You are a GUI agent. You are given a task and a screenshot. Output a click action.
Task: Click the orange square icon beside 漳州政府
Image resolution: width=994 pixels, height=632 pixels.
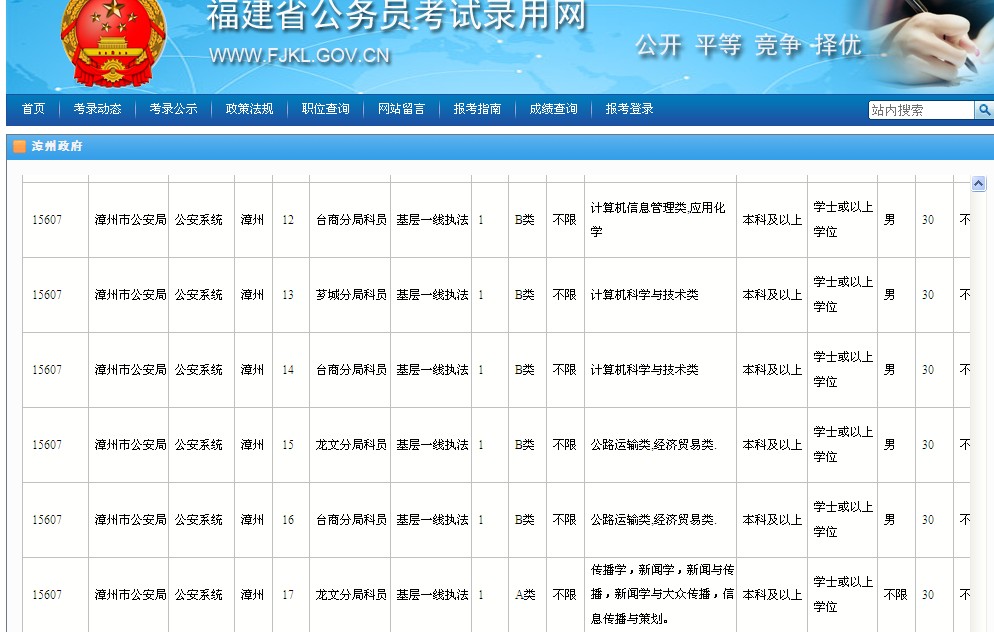tap(19, 146)
